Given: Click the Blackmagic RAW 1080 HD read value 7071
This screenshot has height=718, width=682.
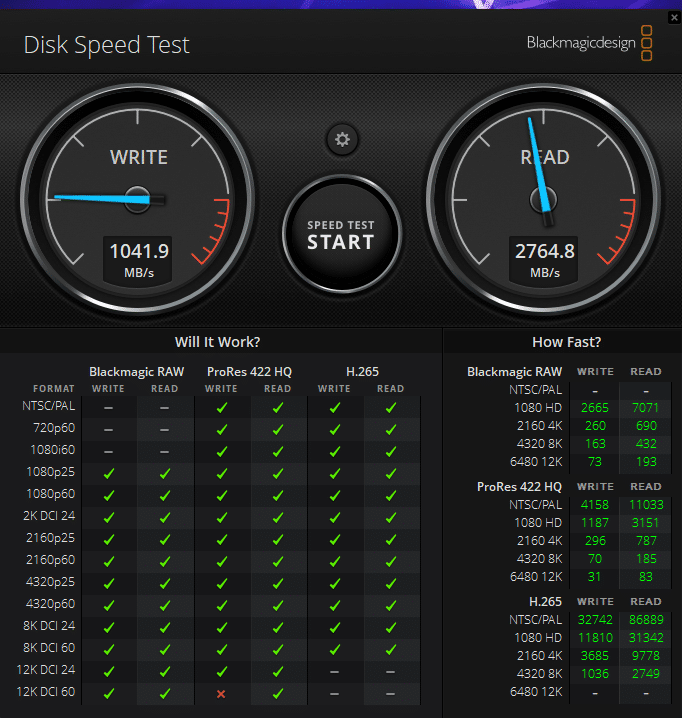Looking at the screenshot, I should coord(645,408).
